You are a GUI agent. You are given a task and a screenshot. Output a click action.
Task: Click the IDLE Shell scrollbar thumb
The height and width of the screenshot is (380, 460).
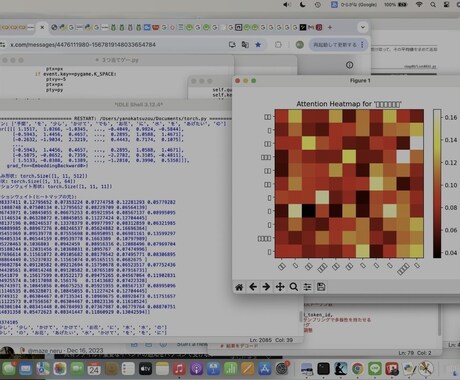click(301, 316)
